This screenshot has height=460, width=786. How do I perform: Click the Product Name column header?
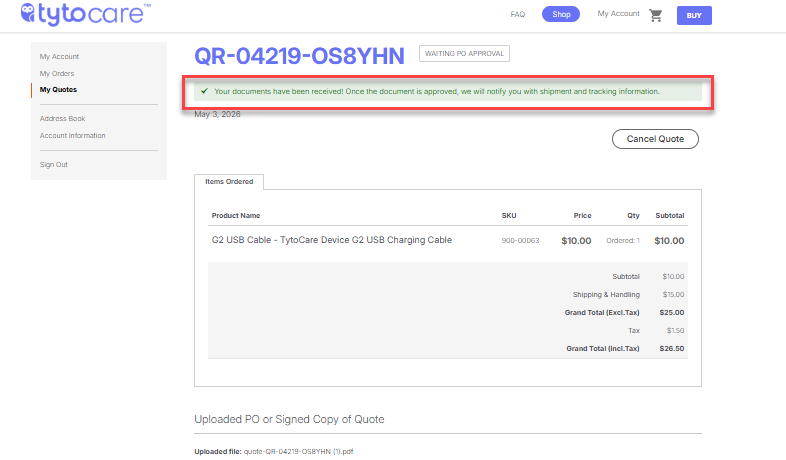(236, 215)
